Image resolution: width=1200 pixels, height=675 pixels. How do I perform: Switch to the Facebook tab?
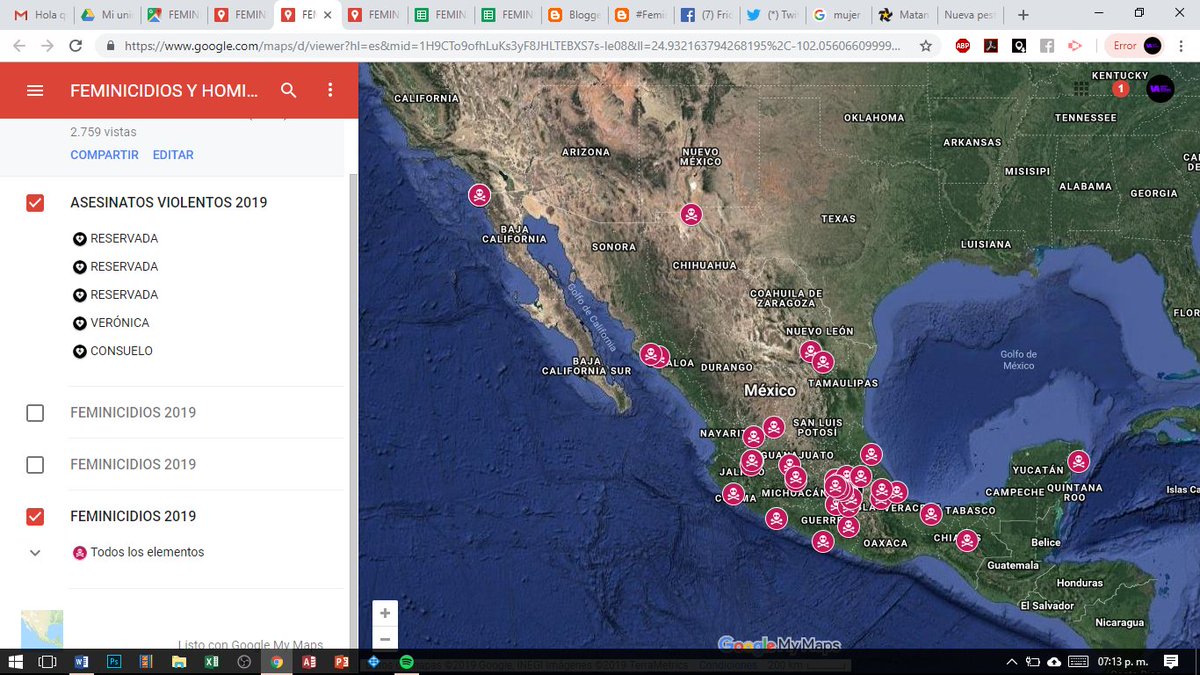[x=706, y=15]
